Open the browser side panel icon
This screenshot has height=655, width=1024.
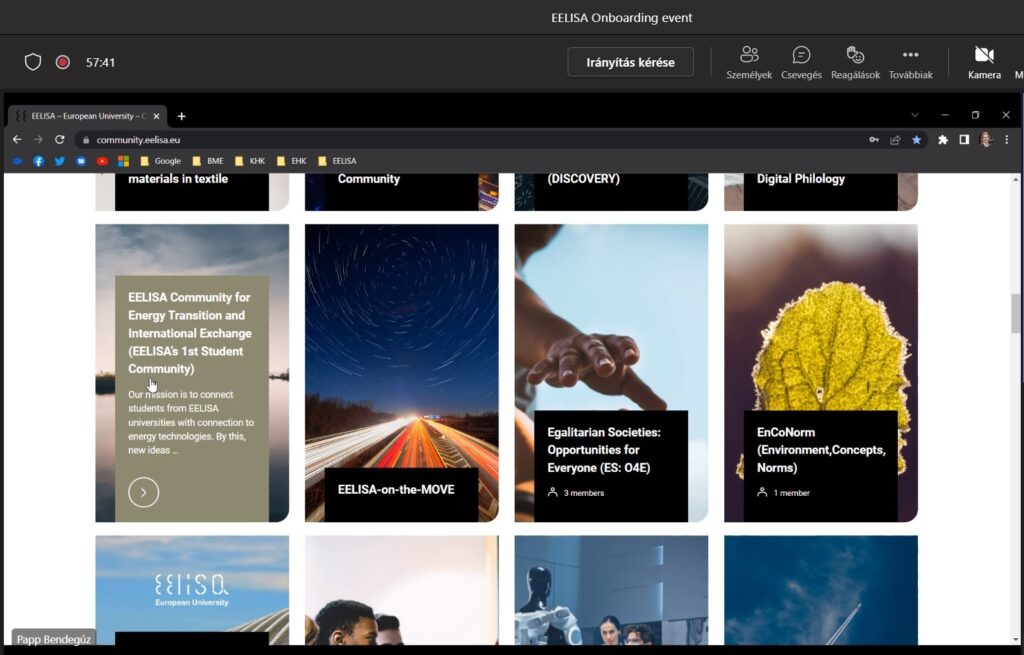(964, 140)
